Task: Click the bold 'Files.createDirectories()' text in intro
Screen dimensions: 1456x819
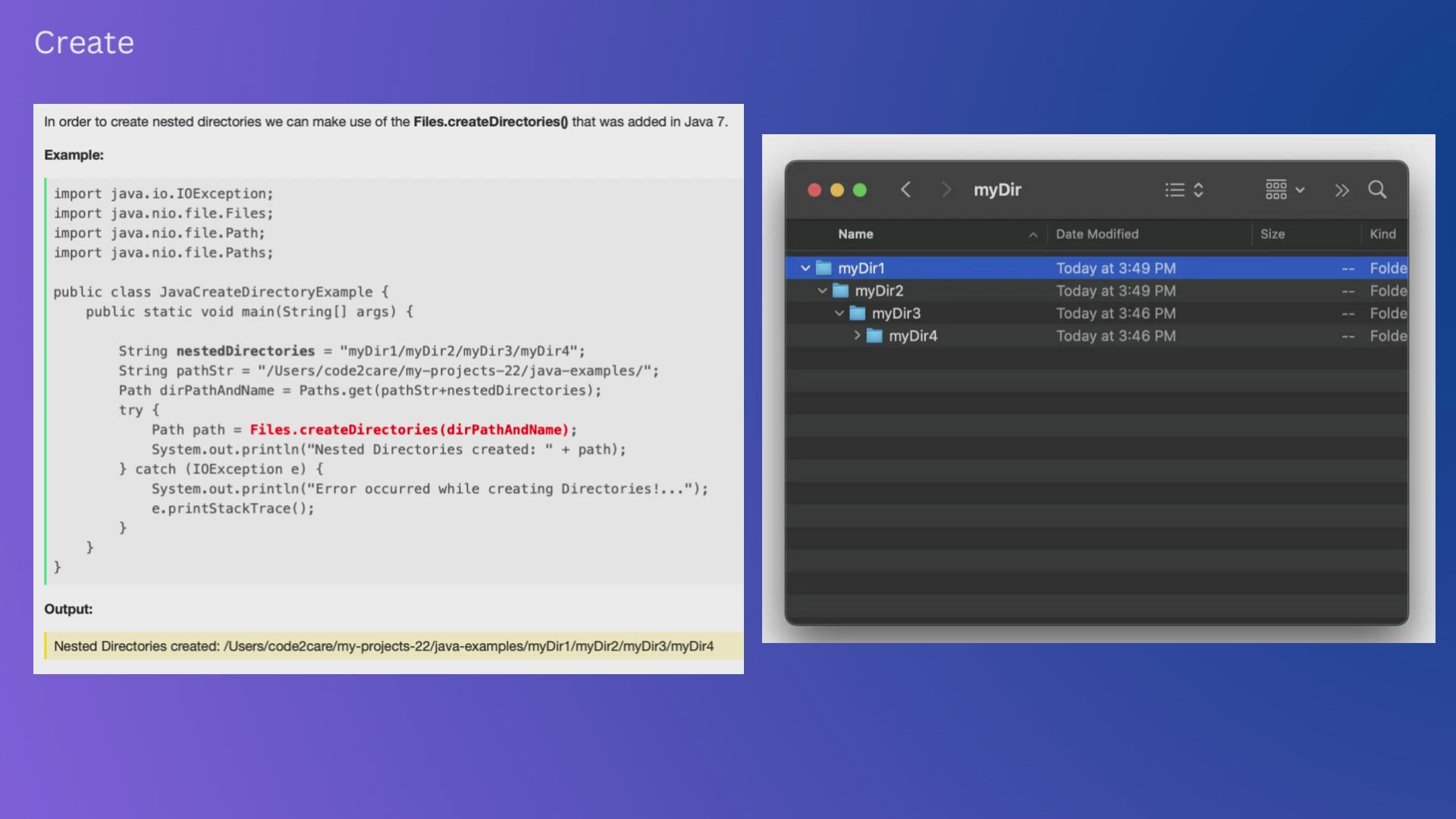Action: coord(490,121)
